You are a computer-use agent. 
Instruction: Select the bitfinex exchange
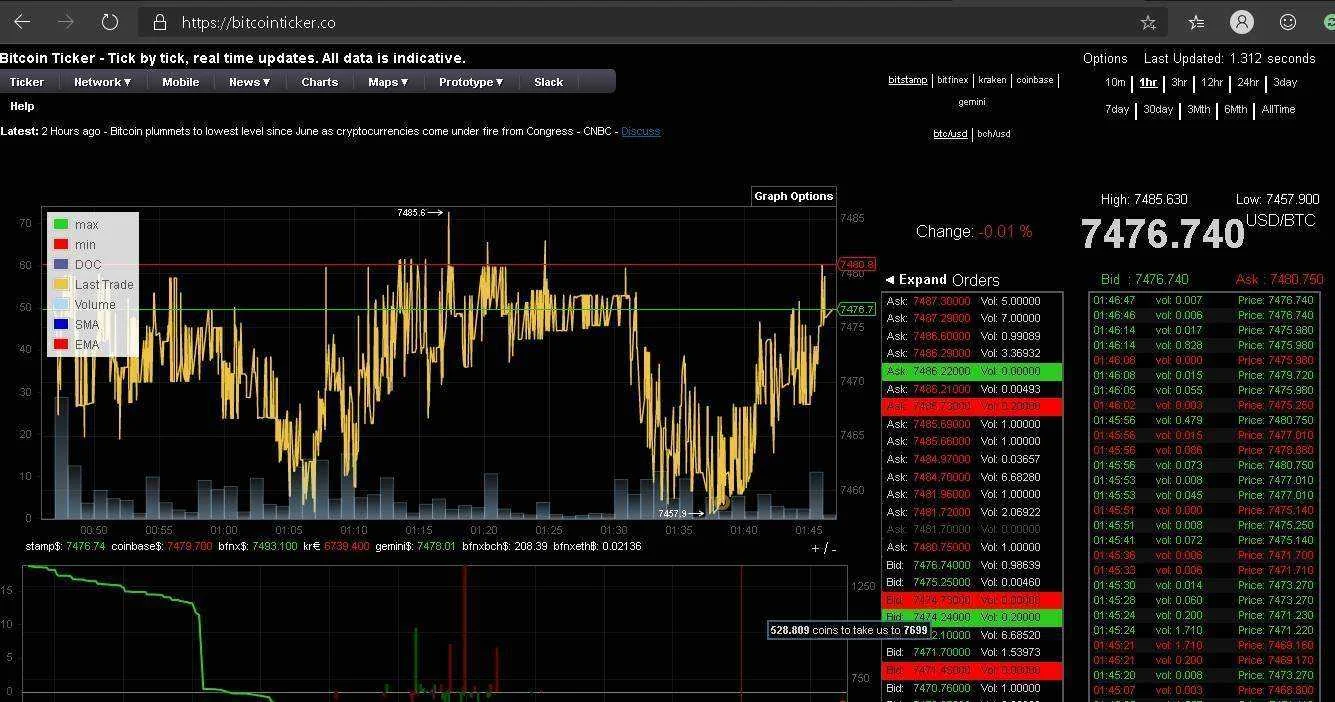coord(952,80)
